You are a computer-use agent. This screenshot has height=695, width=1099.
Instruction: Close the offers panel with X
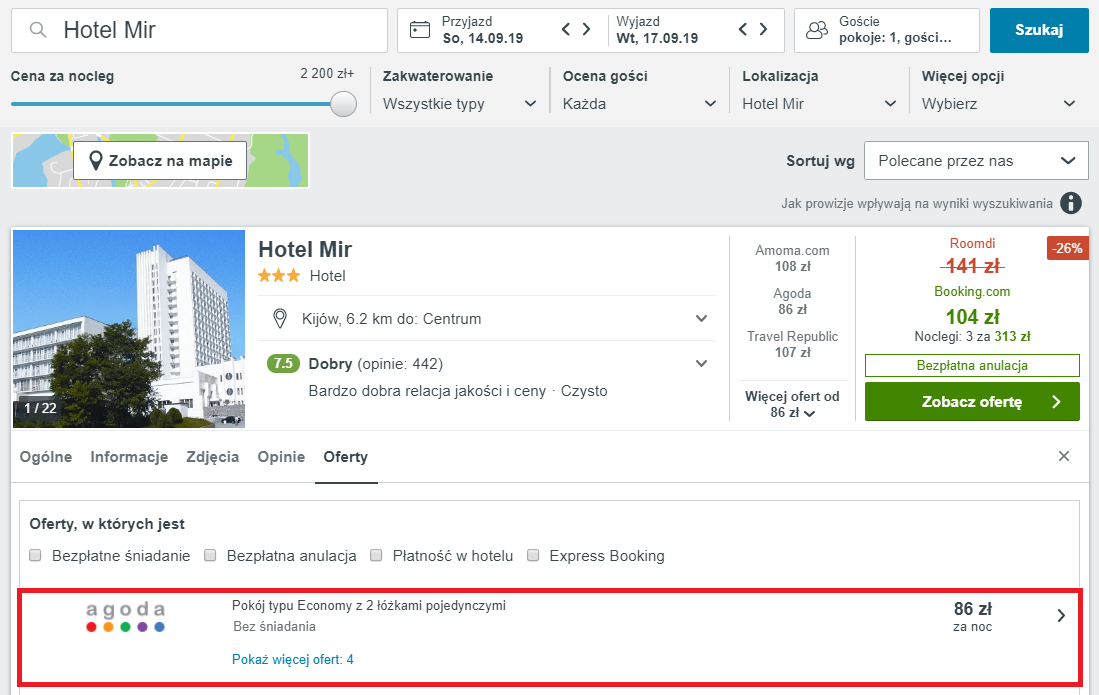[x=1064, y=456]
